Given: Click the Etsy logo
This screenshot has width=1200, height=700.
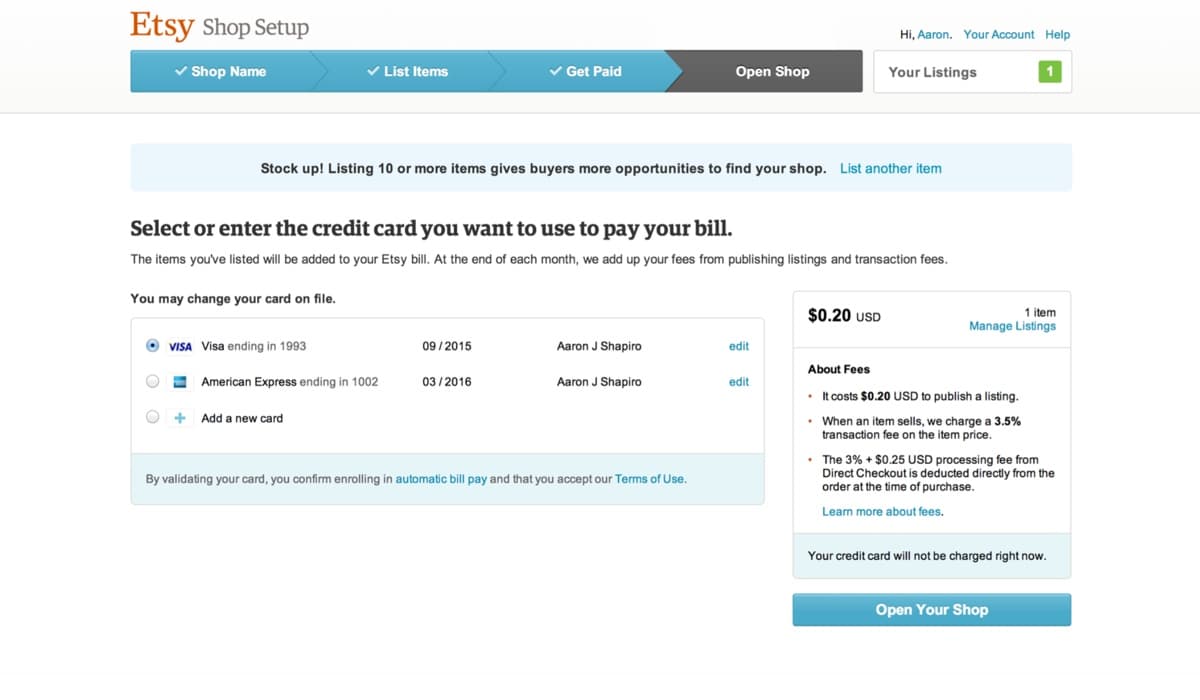Looking at the screenshot, I should pyautogui.click(x=161, y=24).
